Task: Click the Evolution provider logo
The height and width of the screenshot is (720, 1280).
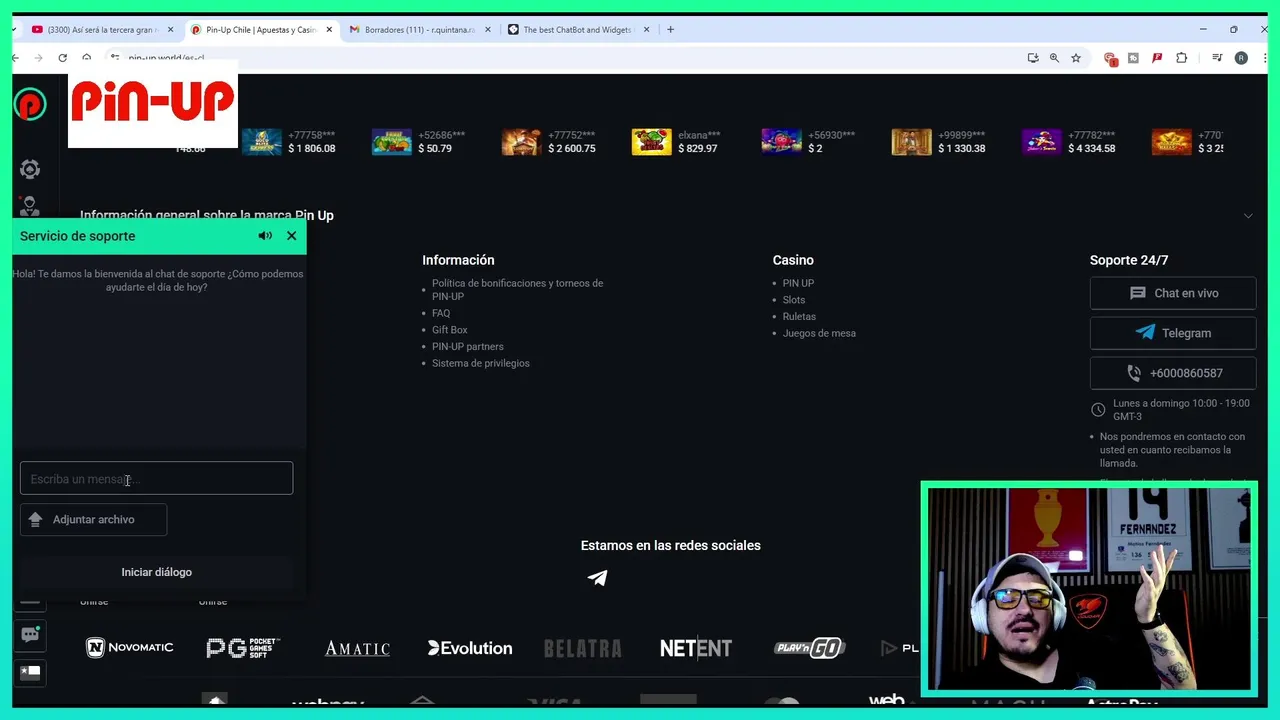Action: [x=470, y=648]
